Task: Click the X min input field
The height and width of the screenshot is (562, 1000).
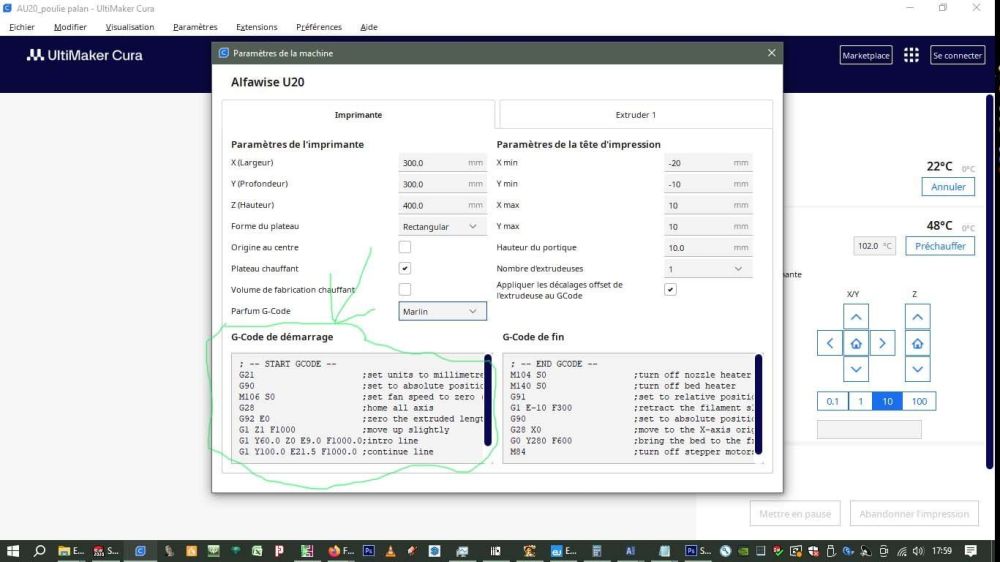Action: click(x=707, y=163)
